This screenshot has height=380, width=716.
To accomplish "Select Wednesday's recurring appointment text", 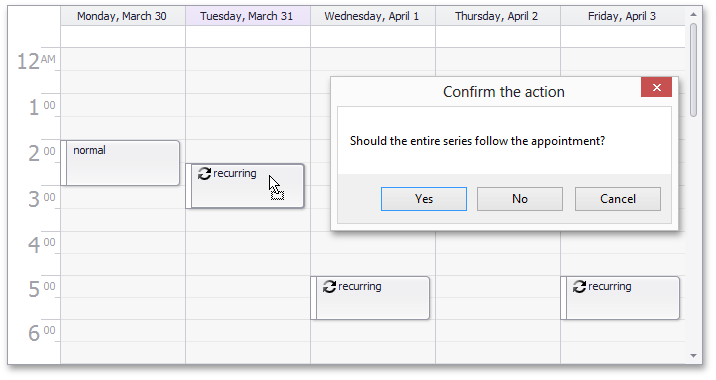I will pyautogui.click(x=359, y=286).
